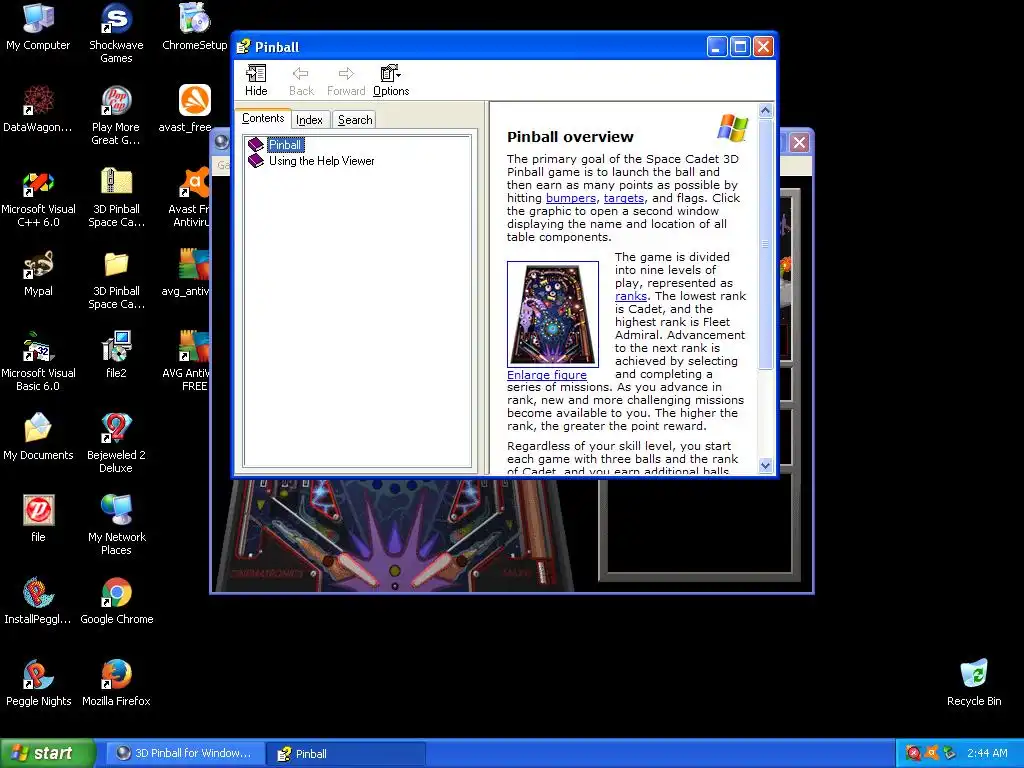This screenshot has width=1024, height=768.
Task: Select the ChromeSetup desktop icon
Action: pos(195,28)
